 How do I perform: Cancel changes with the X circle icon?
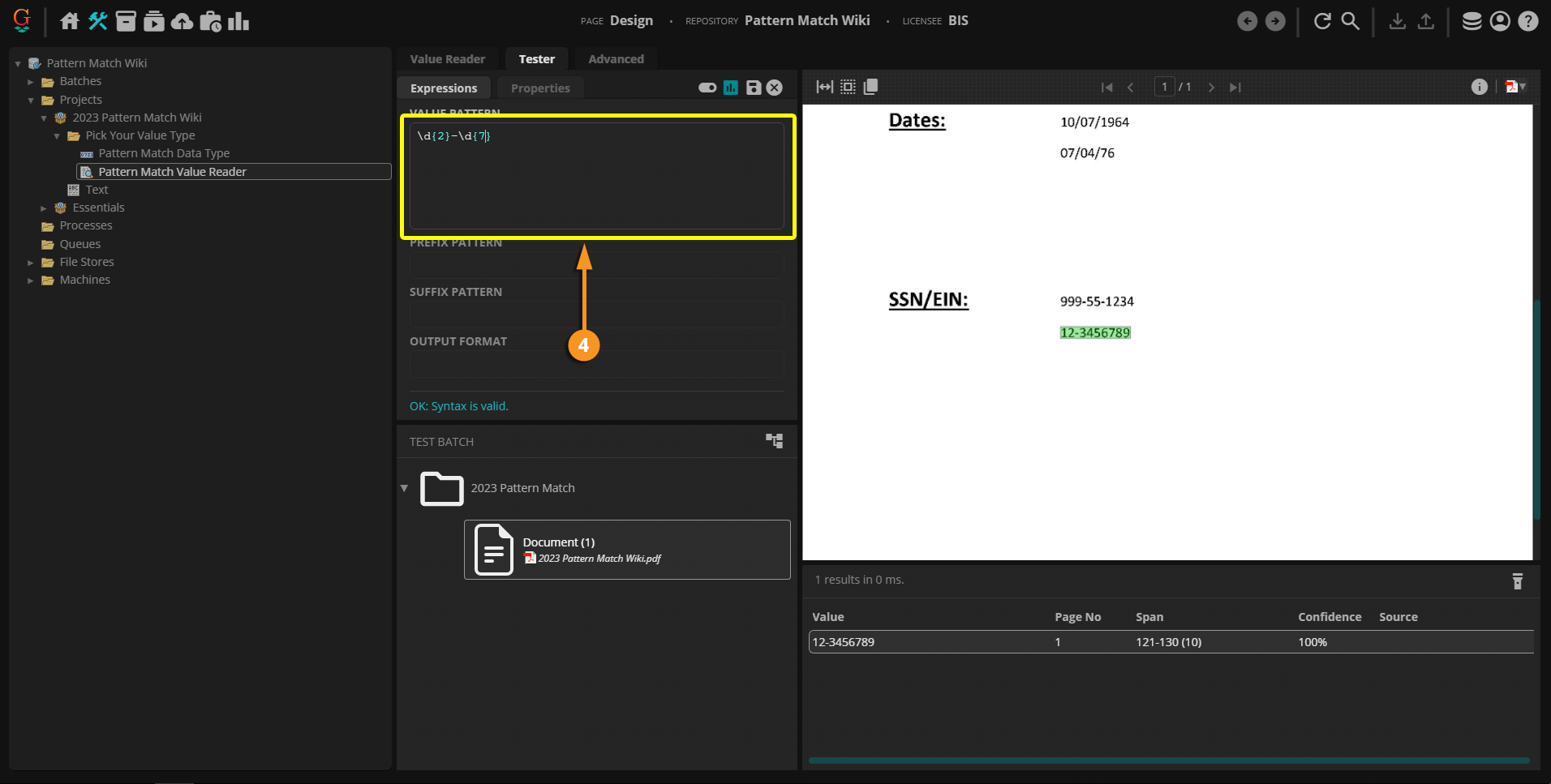[x=775, y=88]
